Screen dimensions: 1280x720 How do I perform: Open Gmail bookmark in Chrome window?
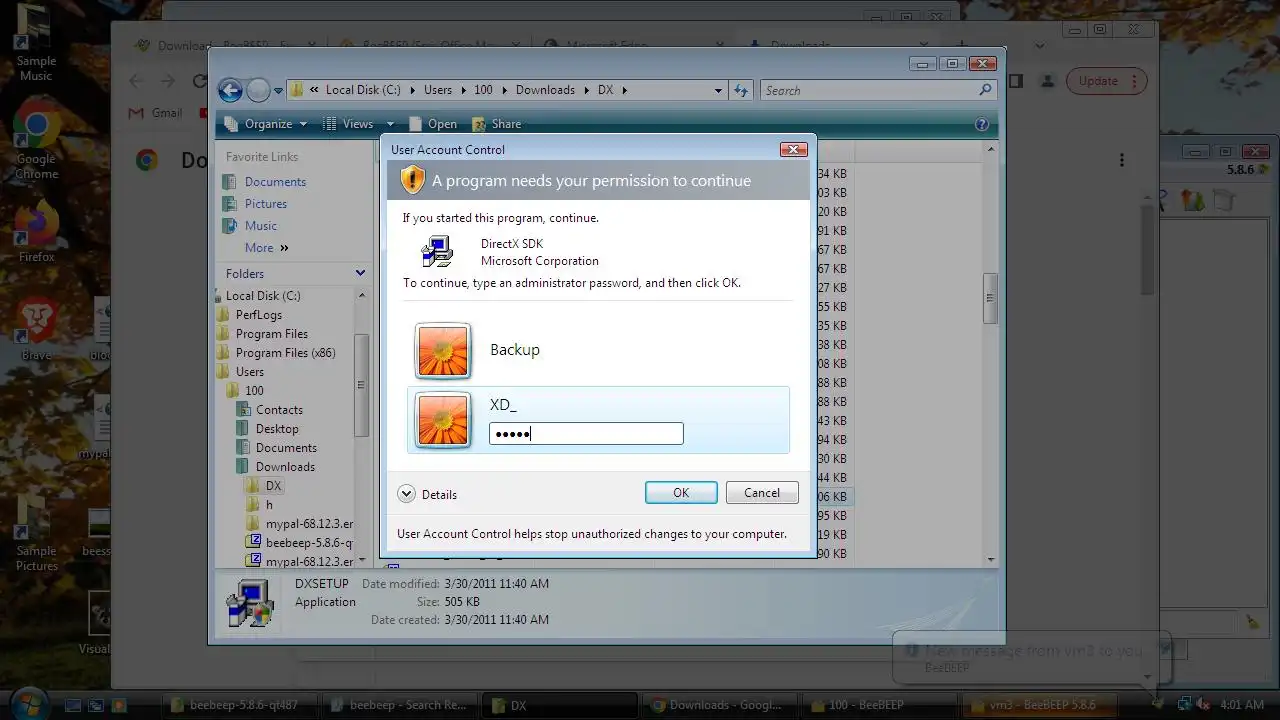tap(156, 113)
